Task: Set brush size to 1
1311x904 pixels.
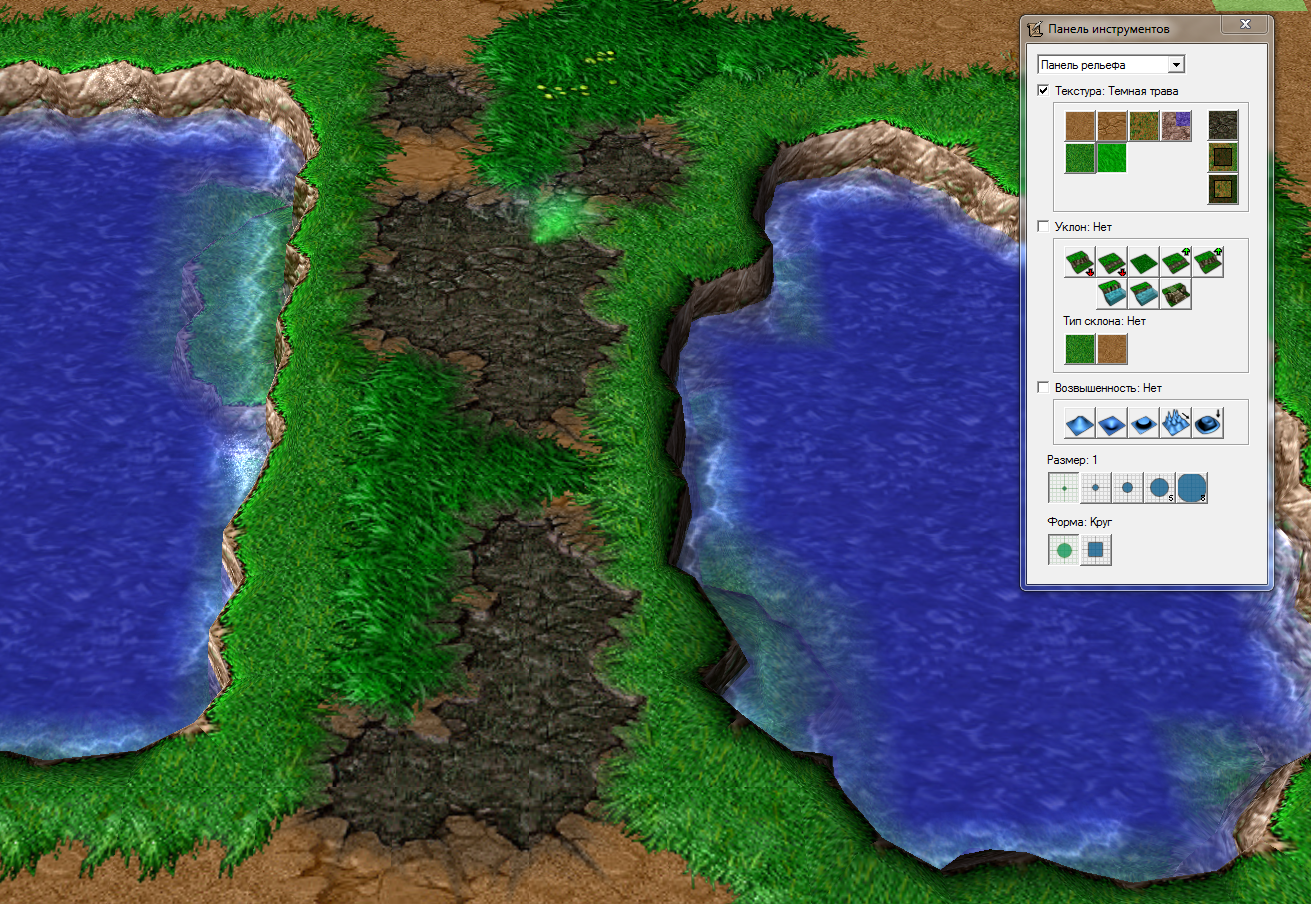Action: pos(1064,488)
